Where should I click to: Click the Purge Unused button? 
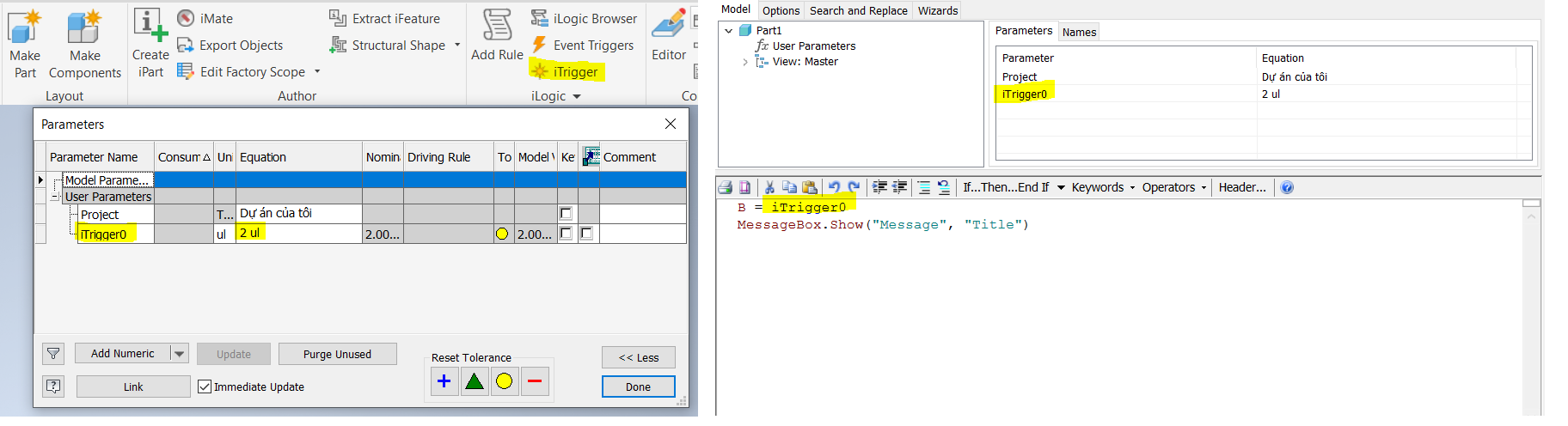click(337, 354)
